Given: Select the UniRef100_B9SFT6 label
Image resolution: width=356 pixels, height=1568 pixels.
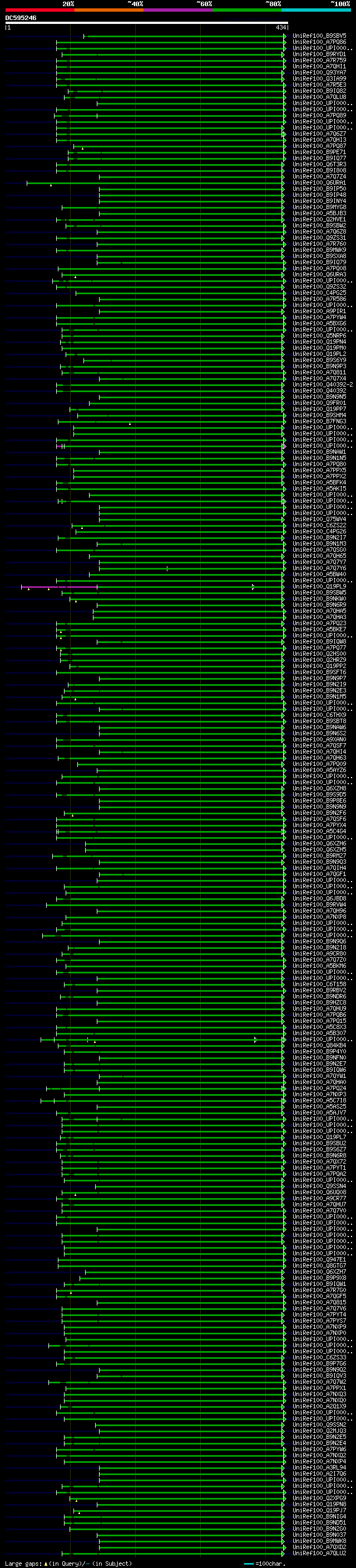Looking at the screenshot, I should (x=319, y=672).
